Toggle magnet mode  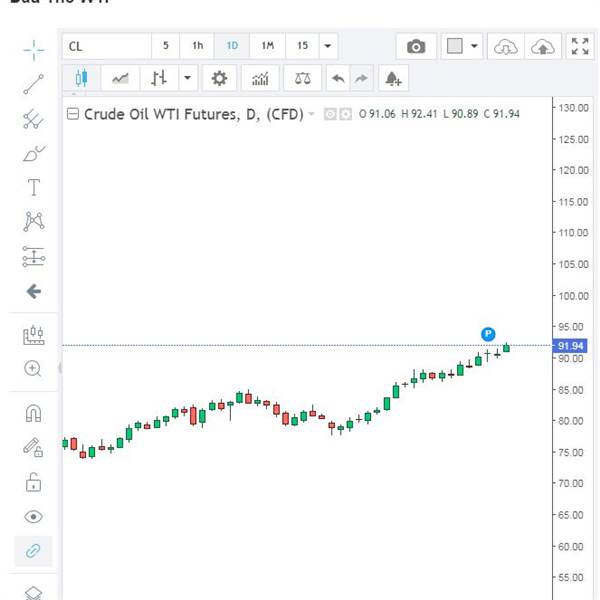(33, 414)
